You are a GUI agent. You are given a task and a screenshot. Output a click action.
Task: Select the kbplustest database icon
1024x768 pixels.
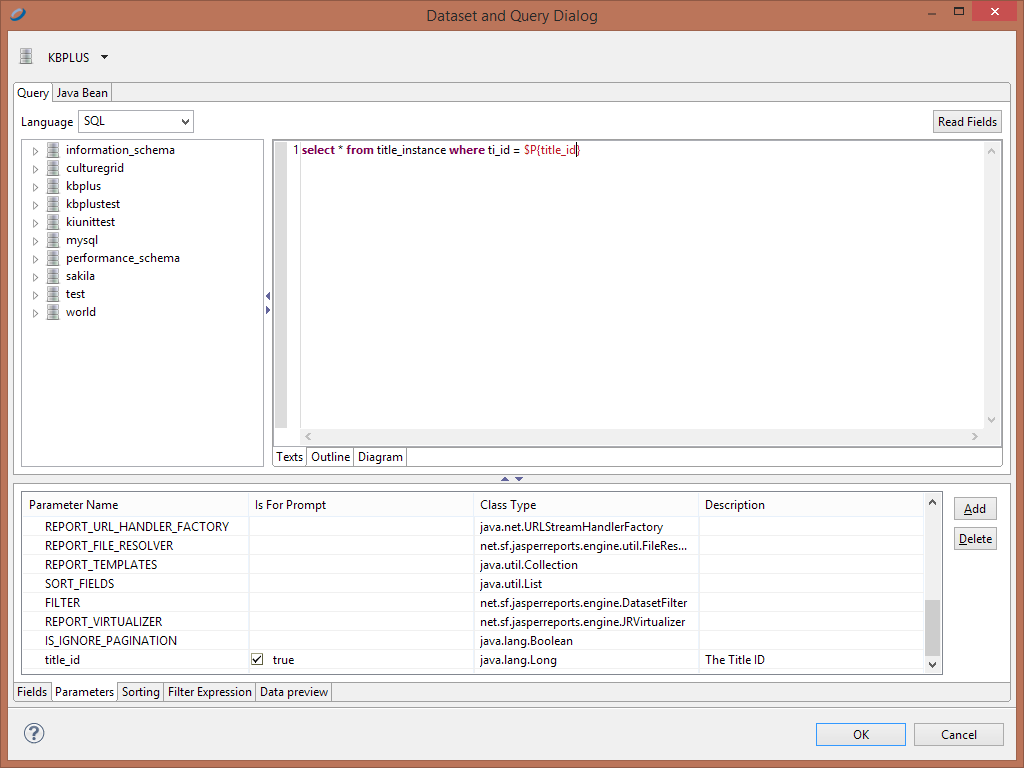tap(53, 204)
